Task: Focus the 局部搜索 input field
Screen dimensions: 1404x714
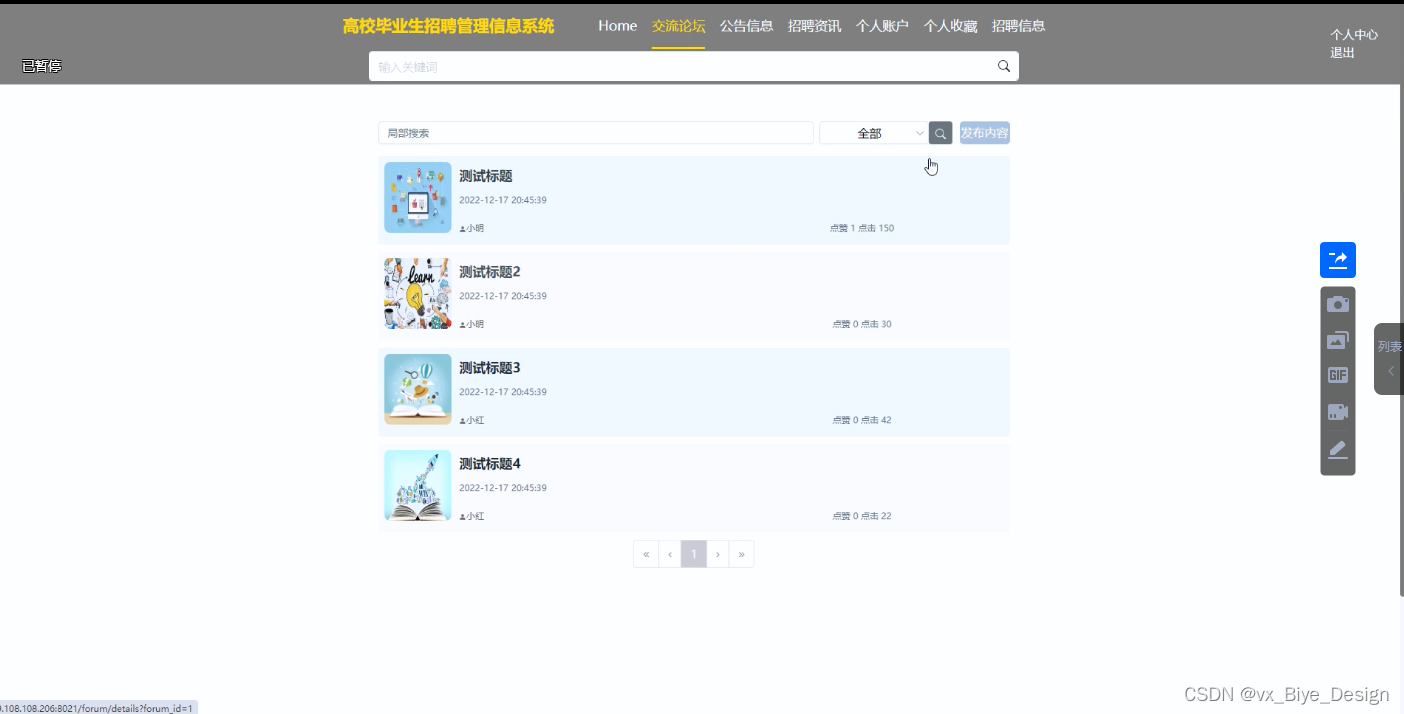Action: point(595,133)
